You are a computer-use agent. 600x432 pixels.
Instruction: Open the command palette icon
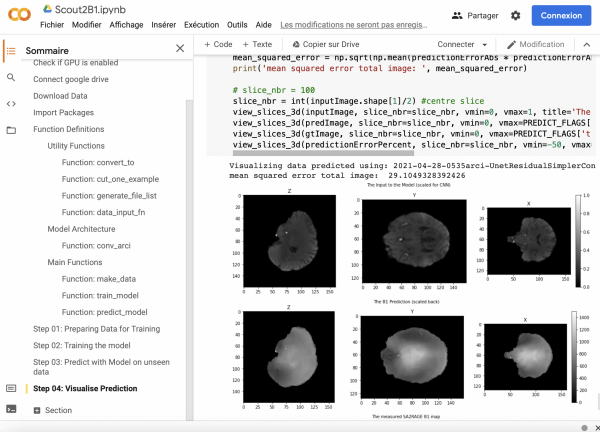(x=11, y=388)
